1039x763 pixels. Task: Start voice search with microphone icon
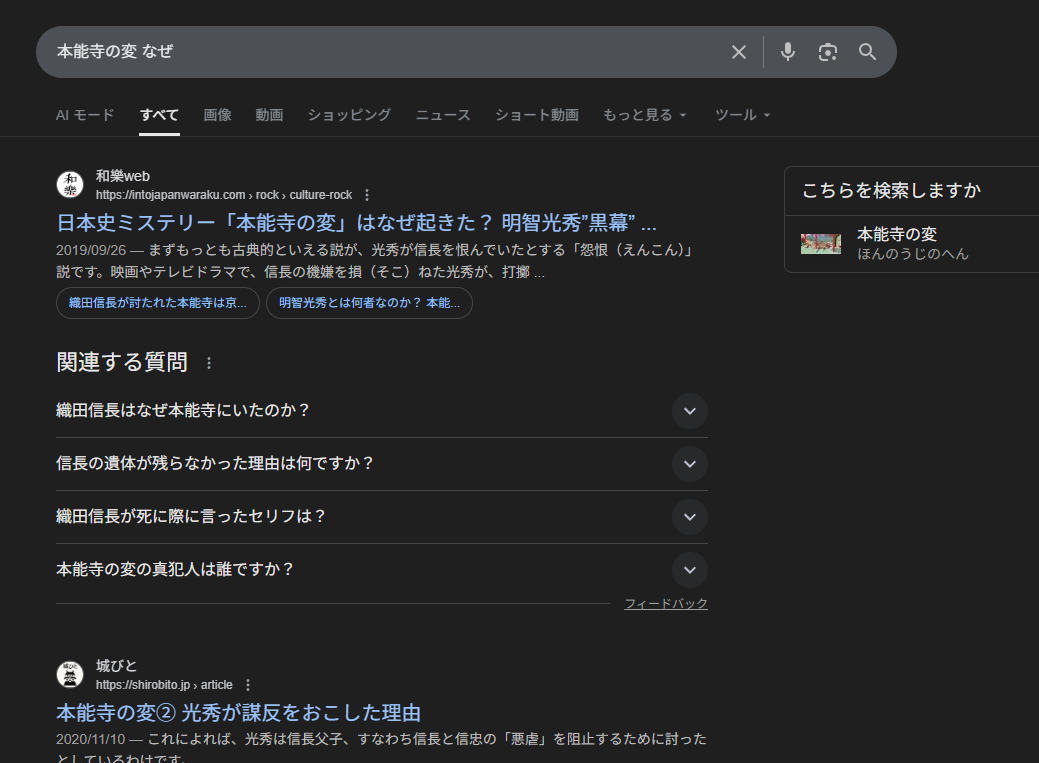point(788,52)
